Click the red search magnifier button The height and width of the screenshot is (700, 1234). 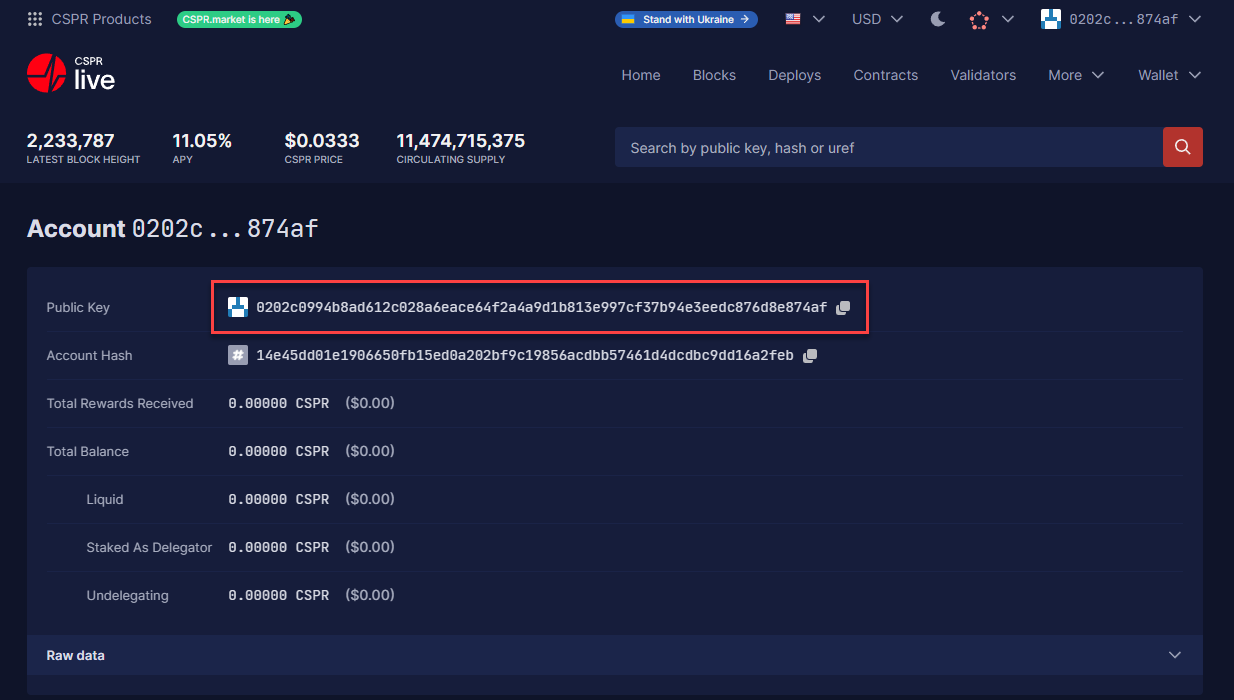click(x=1182, y=147)
